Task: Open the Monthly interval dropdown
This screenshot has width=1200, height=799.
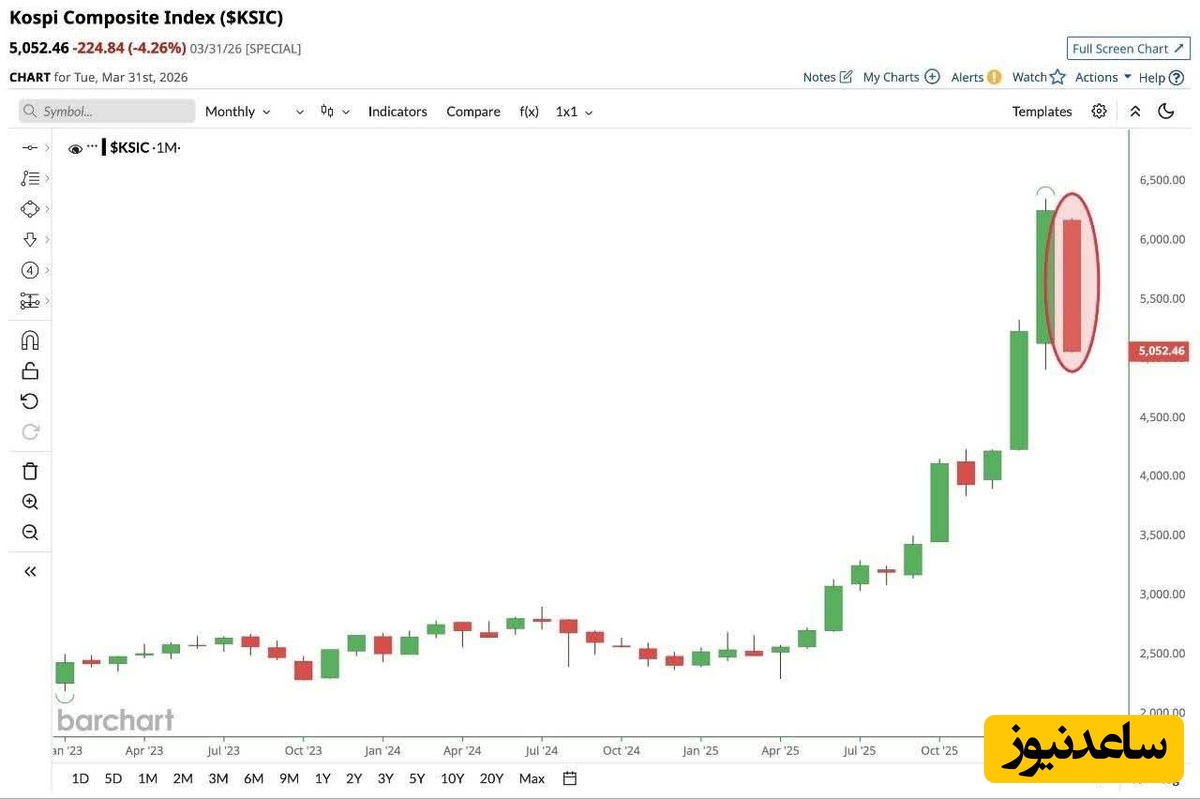Action: point(237,112)
